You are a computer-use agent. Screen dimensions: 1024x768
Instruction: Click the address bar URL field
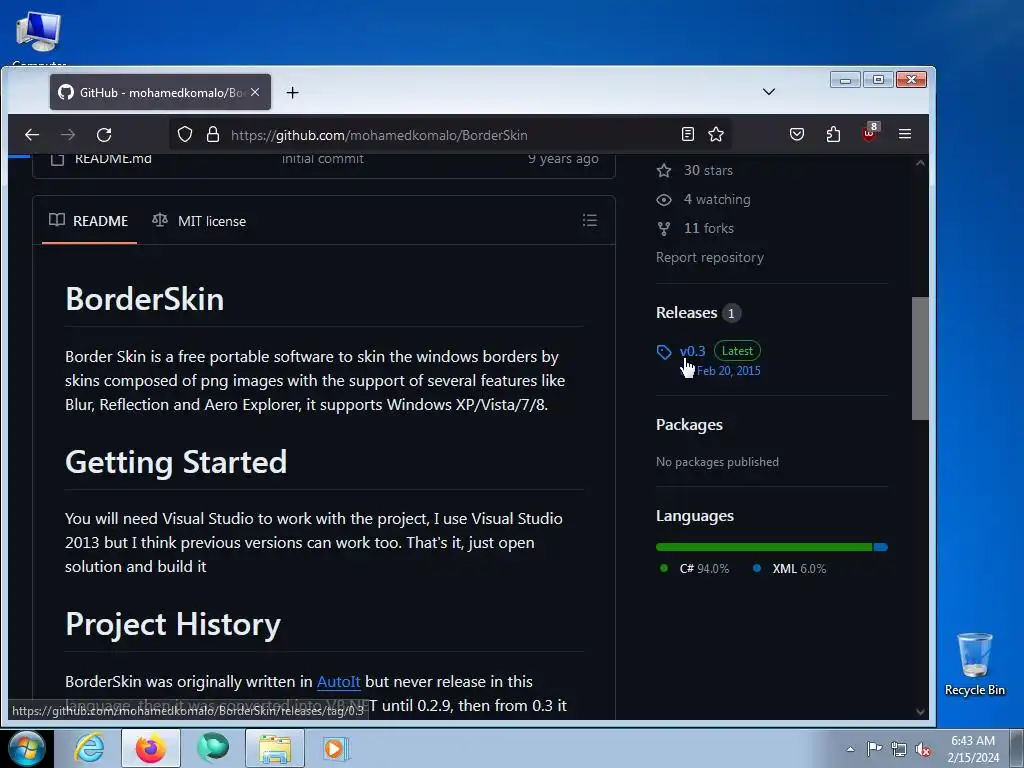[451, 135]
